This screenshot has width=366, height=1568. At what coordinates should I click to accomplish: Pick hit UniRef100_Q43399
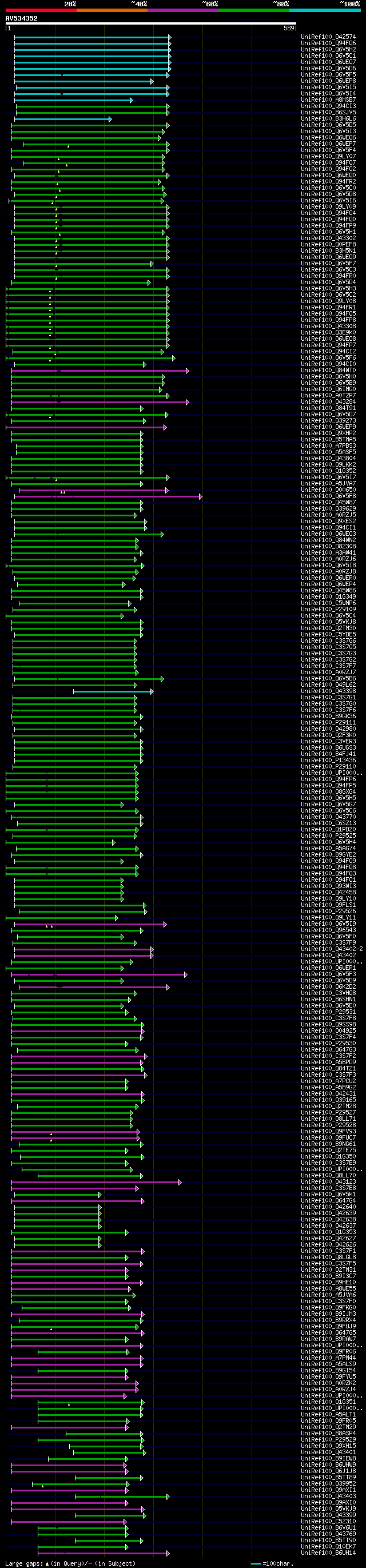pyautogui.click(x=329, y=1515)
